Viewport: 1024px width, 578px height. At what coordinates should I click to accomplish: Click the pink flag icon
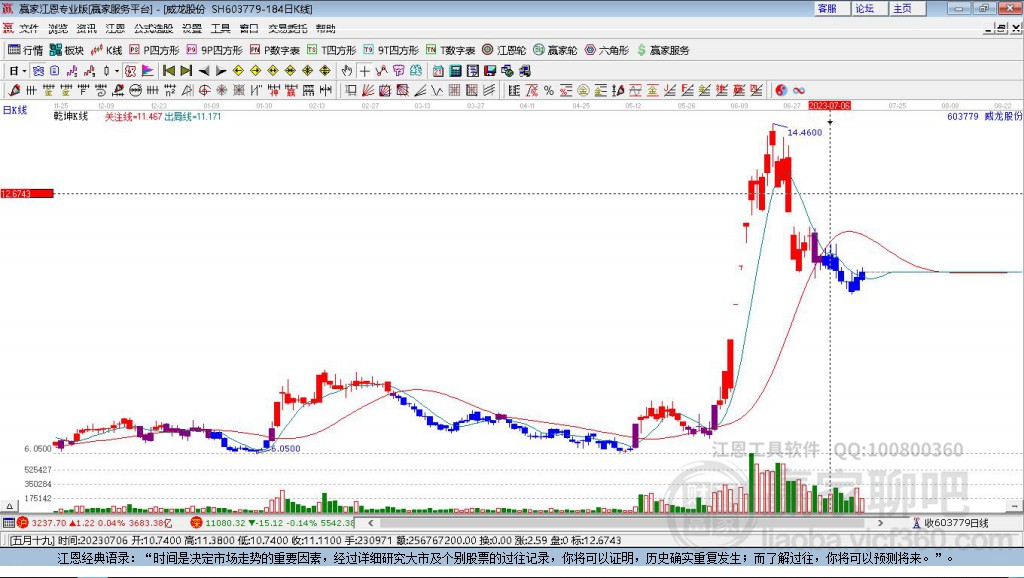click(148, 71)
